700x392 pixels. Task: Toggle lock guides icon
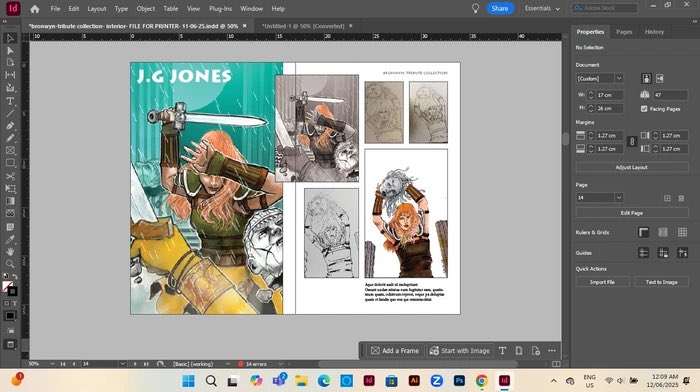click(663, 253)
